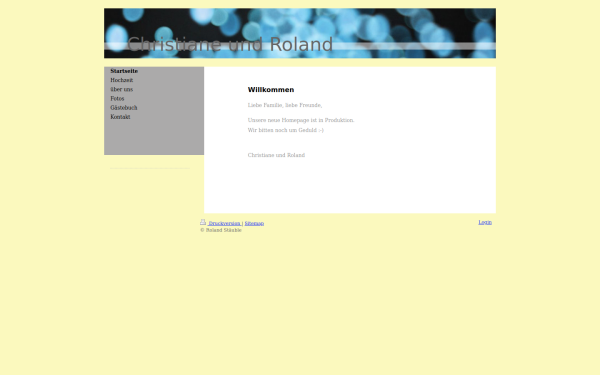Click 'Unsere neue Homepage ist in Produktion.'
Viewport: 600px width, 375px height.
(301, 120)
